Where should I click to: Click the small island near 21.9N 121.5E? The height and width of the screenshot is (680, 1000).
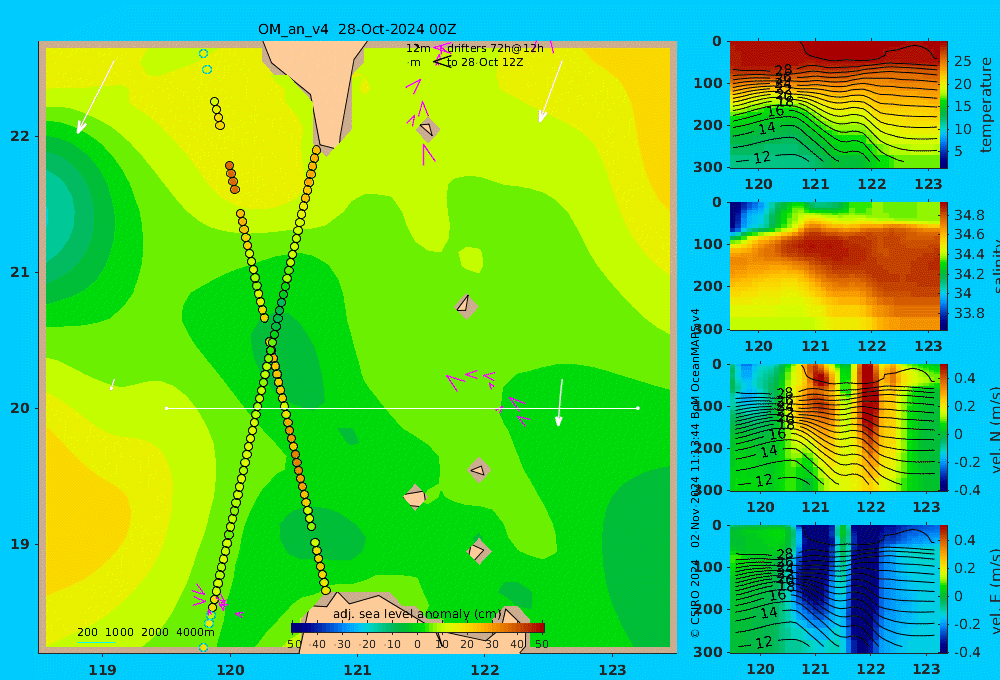point(428,129)
